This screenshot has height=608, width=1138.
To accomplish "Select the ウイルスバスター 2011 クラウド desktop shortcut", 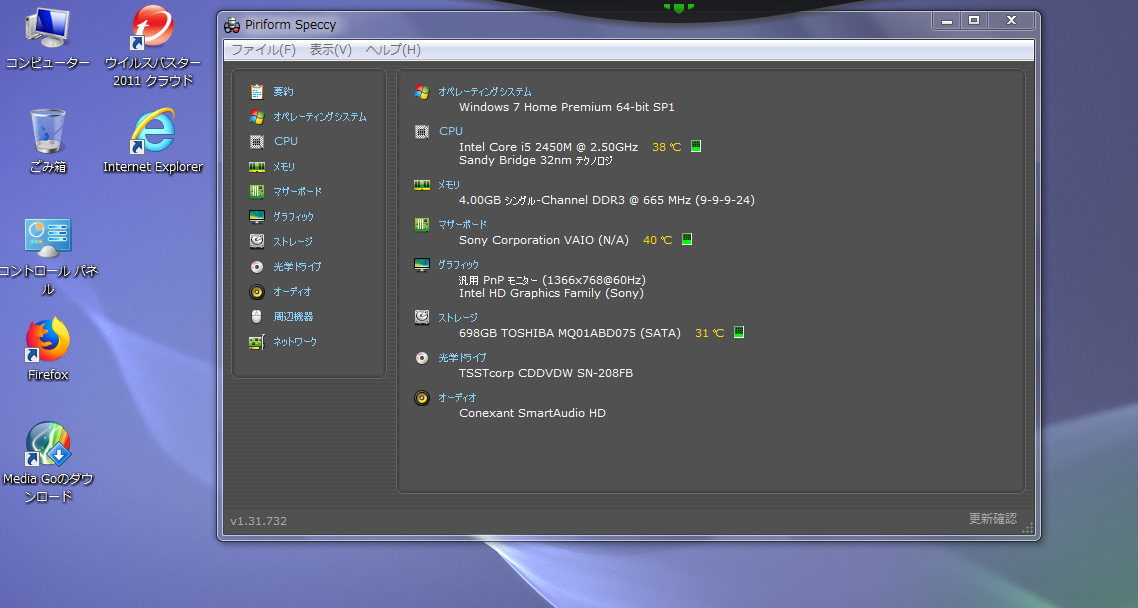I will 153,46.
